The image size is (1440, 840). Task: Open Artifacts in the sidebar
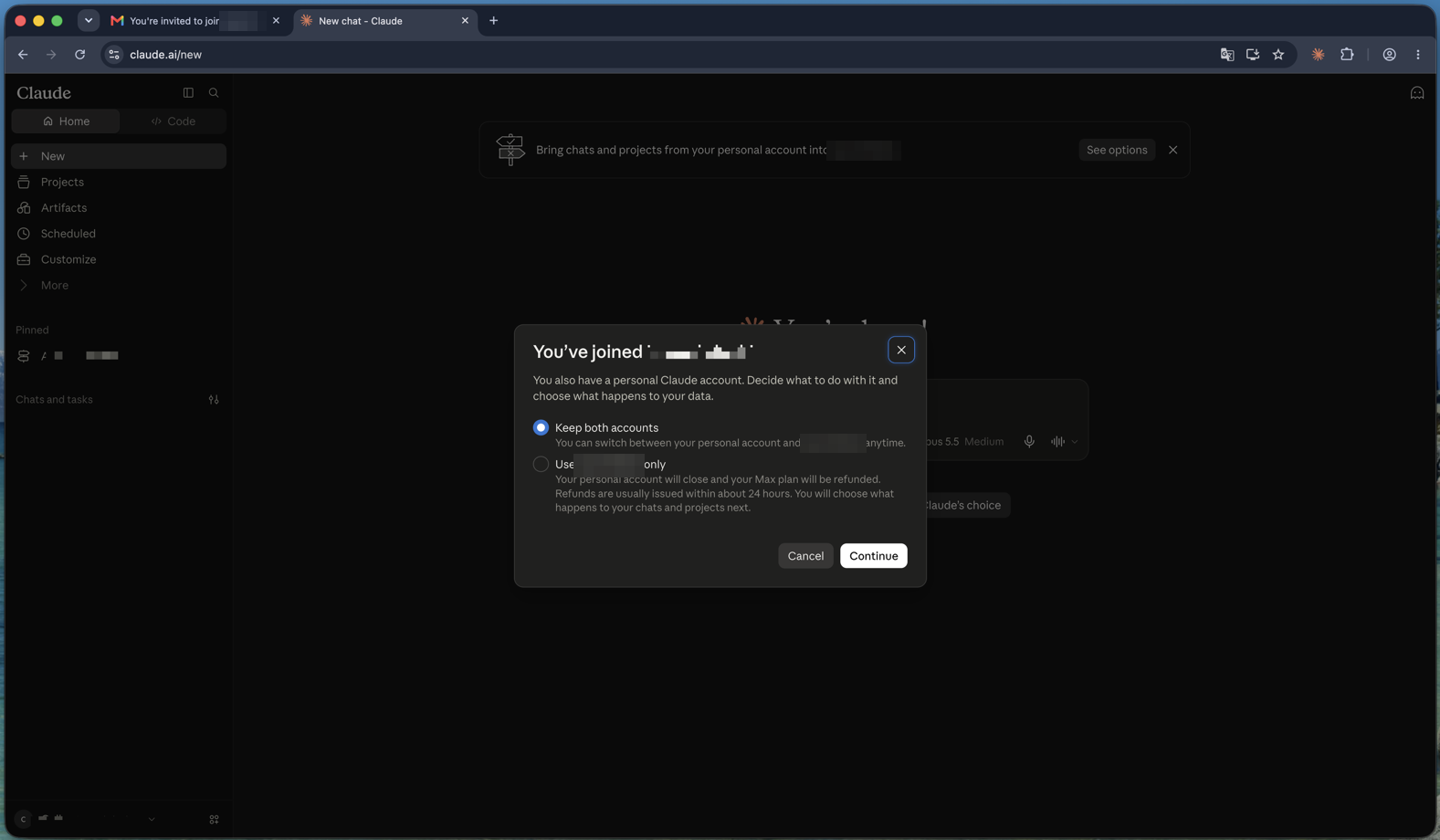[x=119, y=207]
